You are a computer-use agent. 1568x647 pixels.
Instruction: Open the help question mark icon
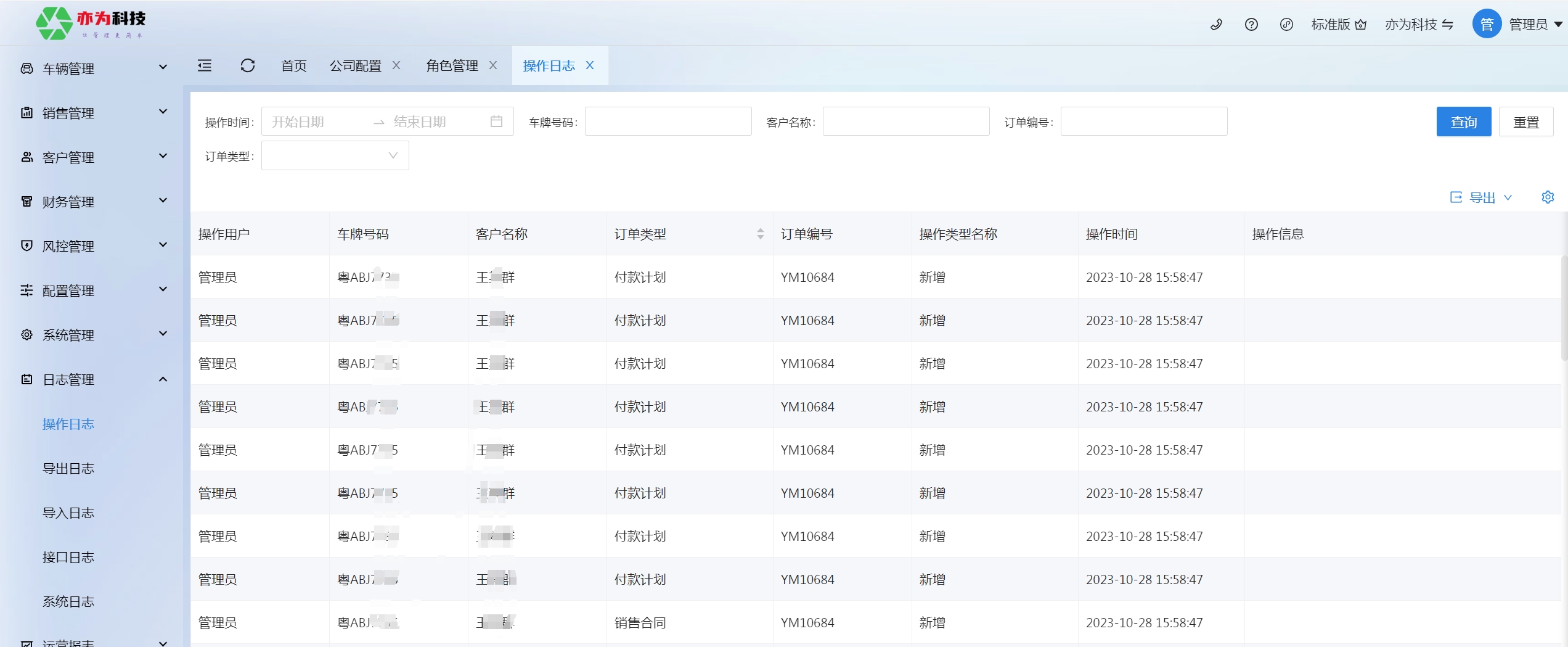pyautogui.click(x=1251, y=25)
